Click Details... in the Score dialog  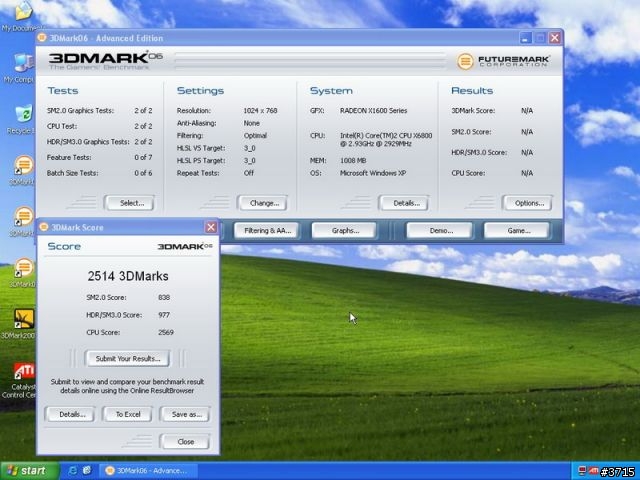[70, 414]
